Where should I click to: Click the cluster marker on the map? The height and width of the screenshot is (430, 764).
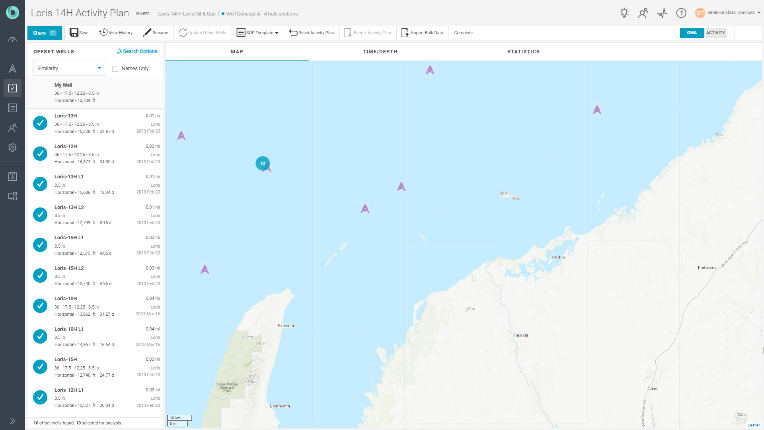point(262,163)
